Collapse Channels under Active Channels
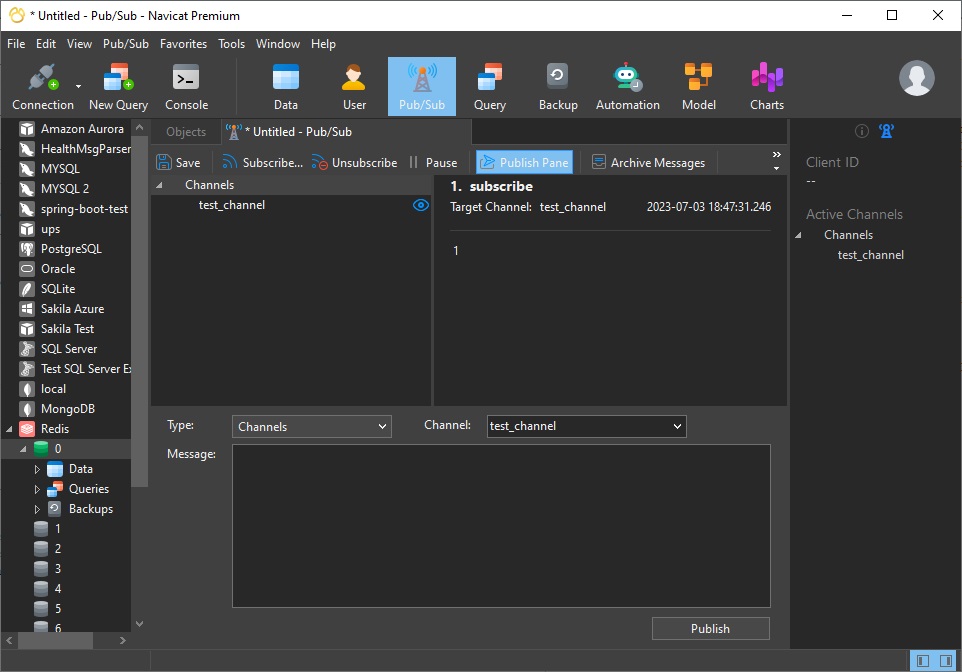 tap(798, 235)
